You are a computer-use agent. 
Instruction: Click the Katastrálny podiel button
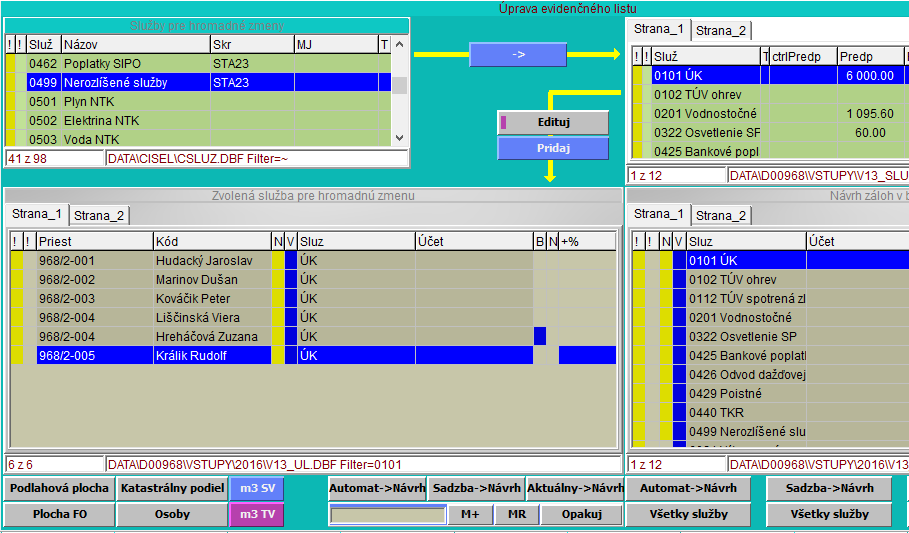pos(172,488)
